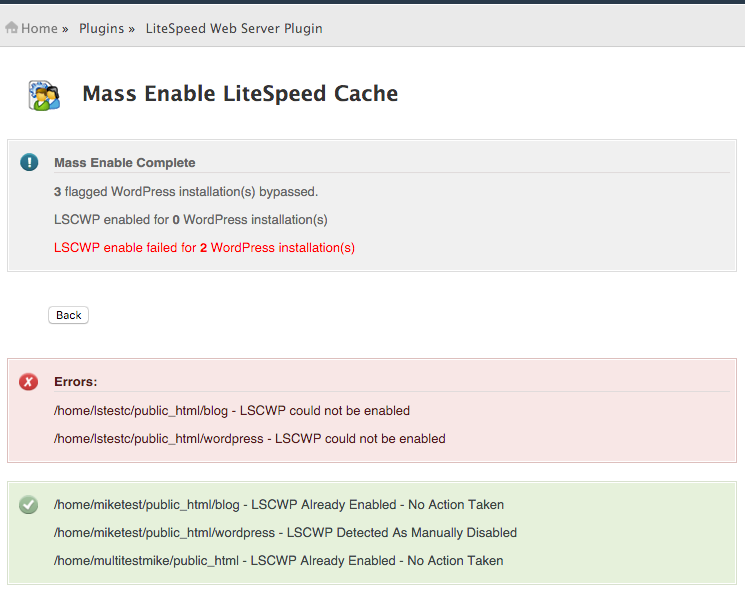Click the red LSCWP enable failed message
This screenshot has height=589, width=745.
(x=204, y=247)
